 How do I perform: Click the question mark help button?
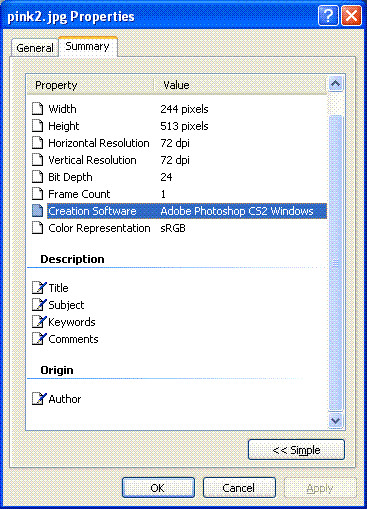click(328, 16)
